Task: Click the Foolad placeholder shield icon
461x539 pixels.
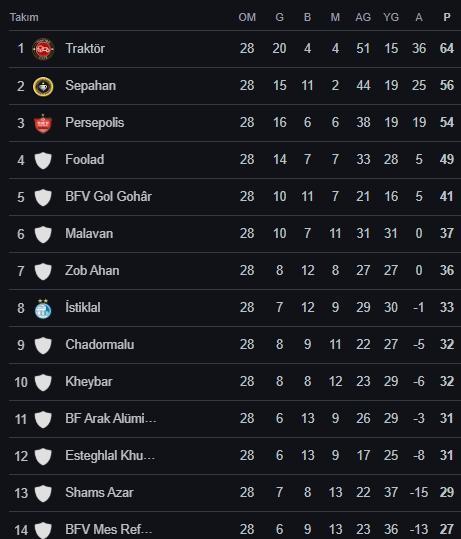Action: pyautogui.click(x=43, y=160)
